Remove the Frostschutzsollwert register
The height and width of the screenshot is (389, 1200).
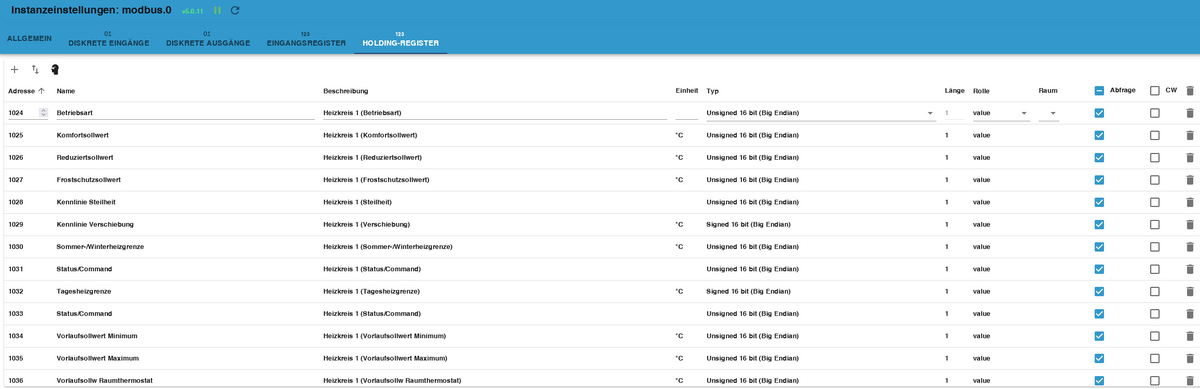pos(1189,180)
